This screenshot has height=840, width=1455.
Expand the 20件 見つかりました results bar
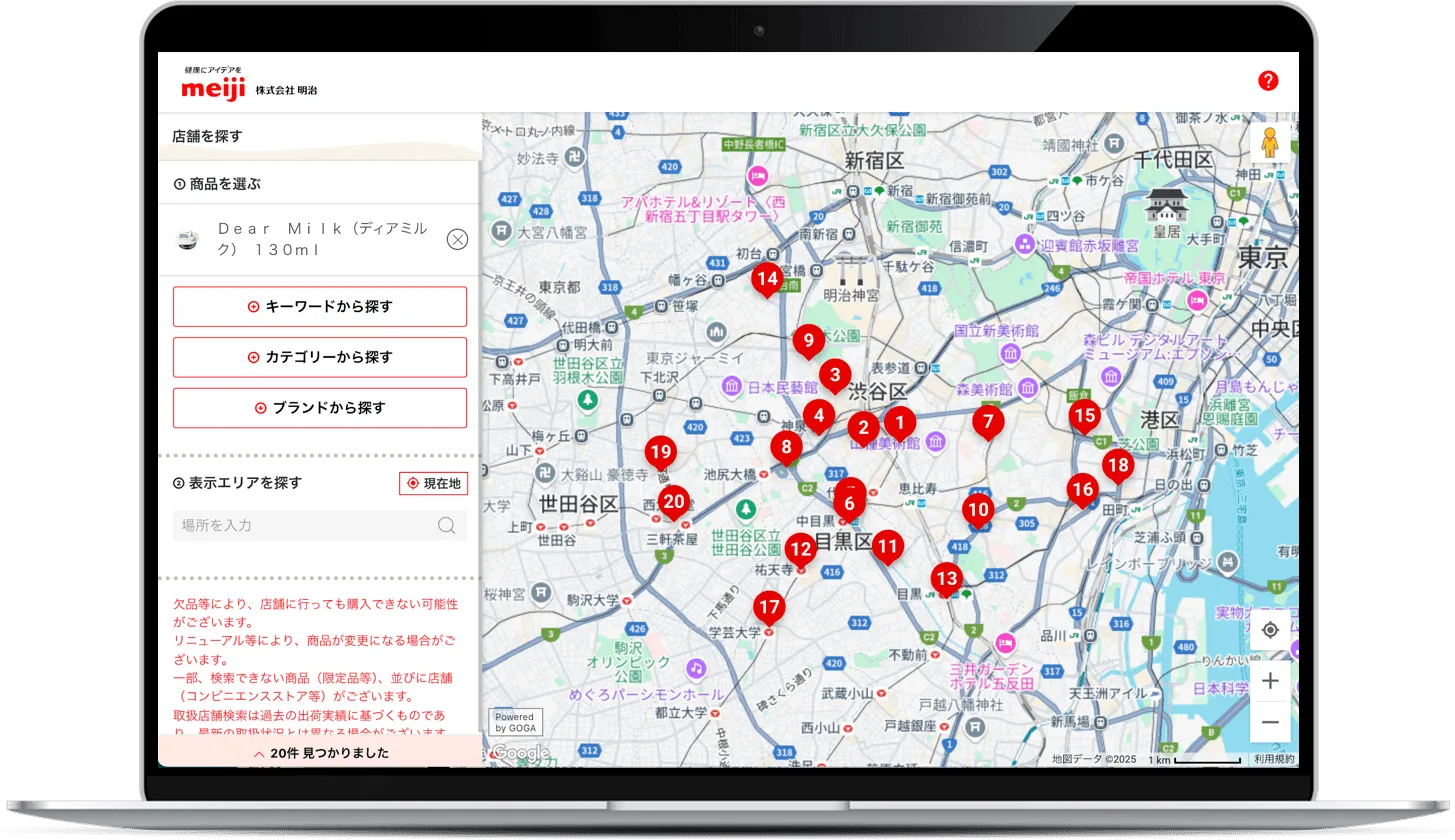coord(320,753)
